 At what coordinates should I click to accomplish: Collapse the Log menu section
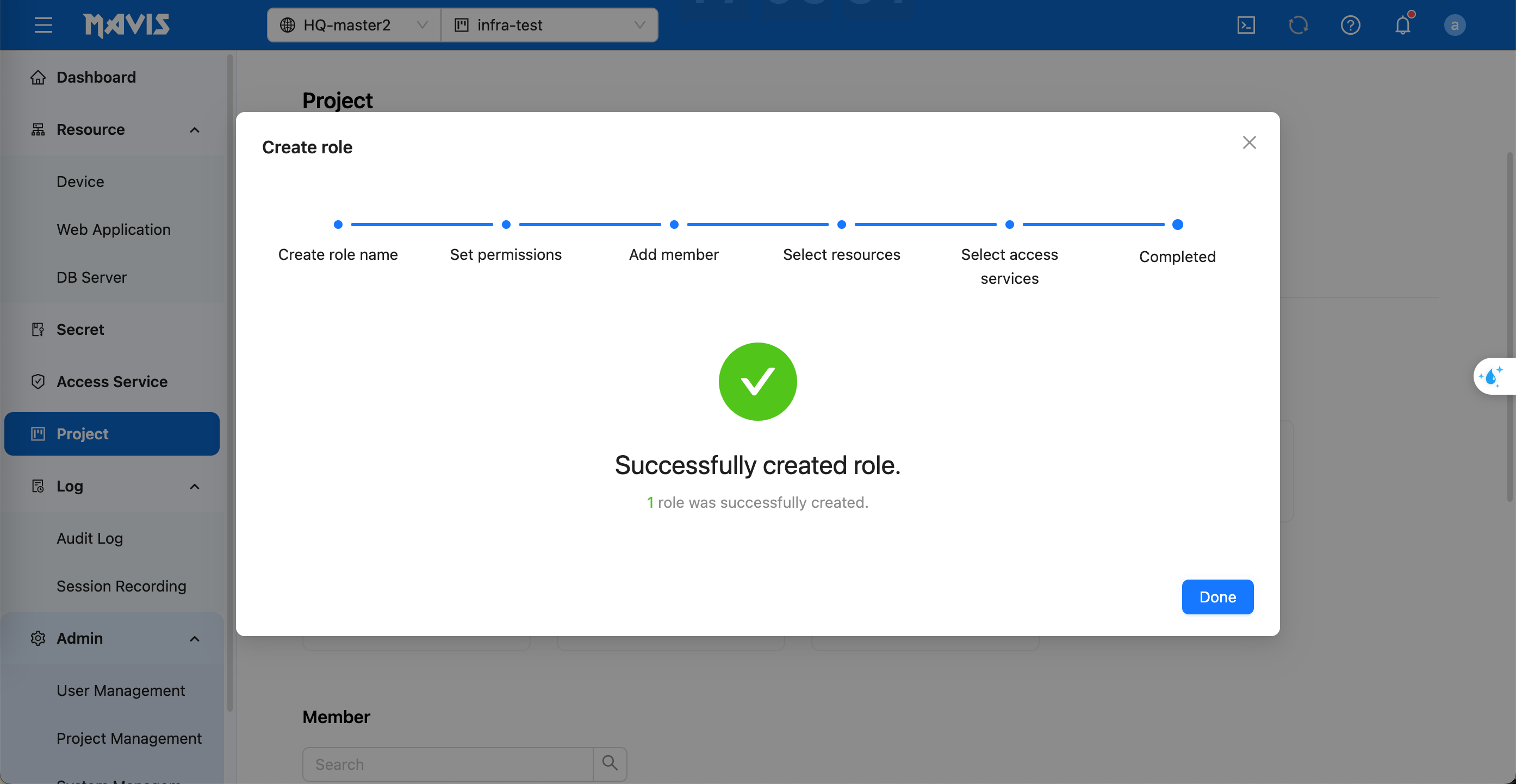[195, 486]
